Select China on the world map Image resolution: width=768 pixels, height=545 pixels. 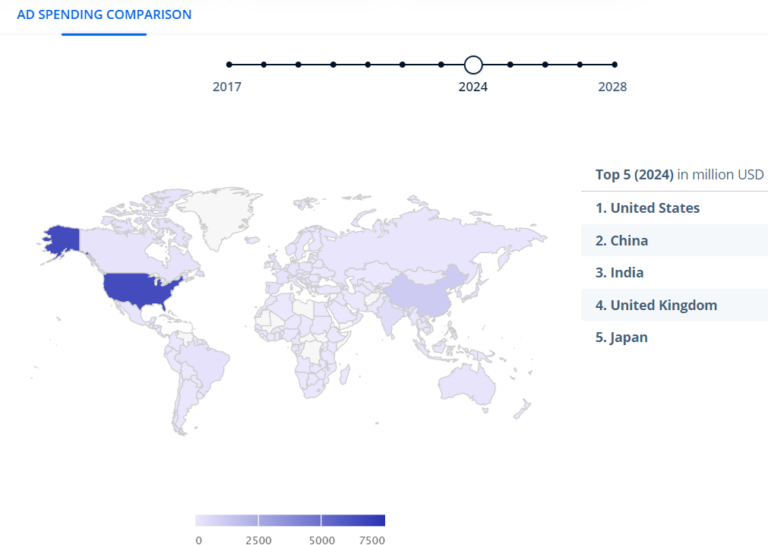pyautogui.click(x=418, y=292)
